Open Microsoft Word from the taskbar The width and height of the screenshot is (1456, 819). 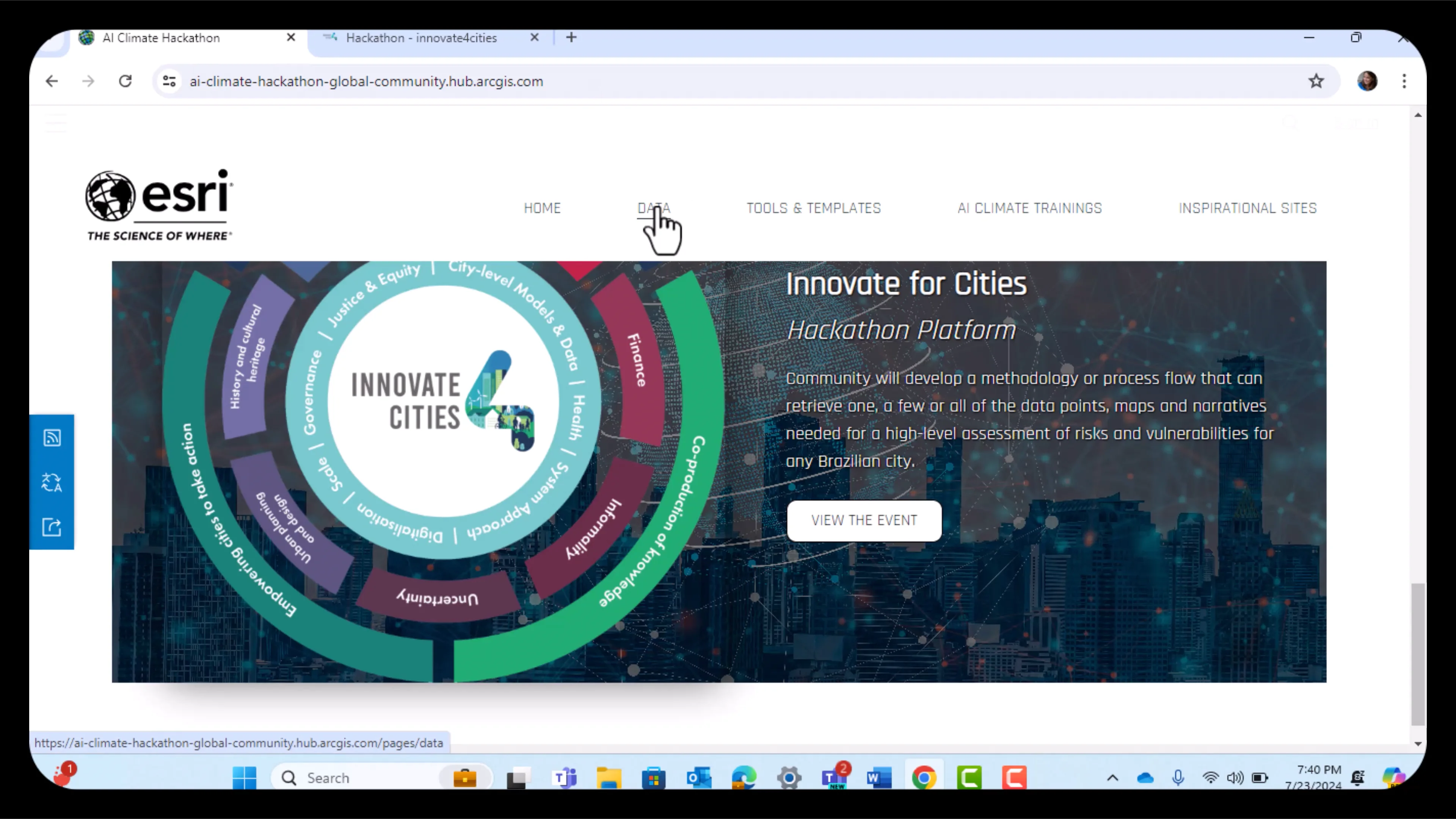(879, 778)
